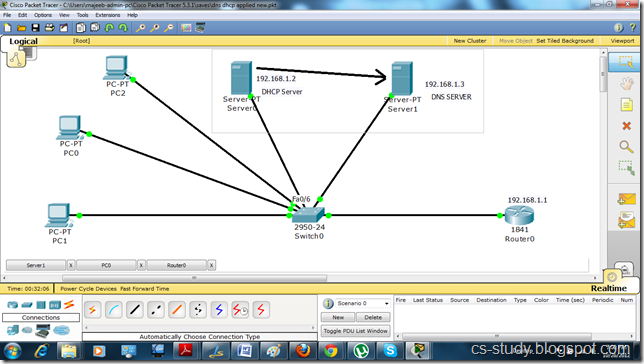Viewport: 644px width, 364px height.
Task: Open a file with the Open folder icon
Action: coord(21,28)
